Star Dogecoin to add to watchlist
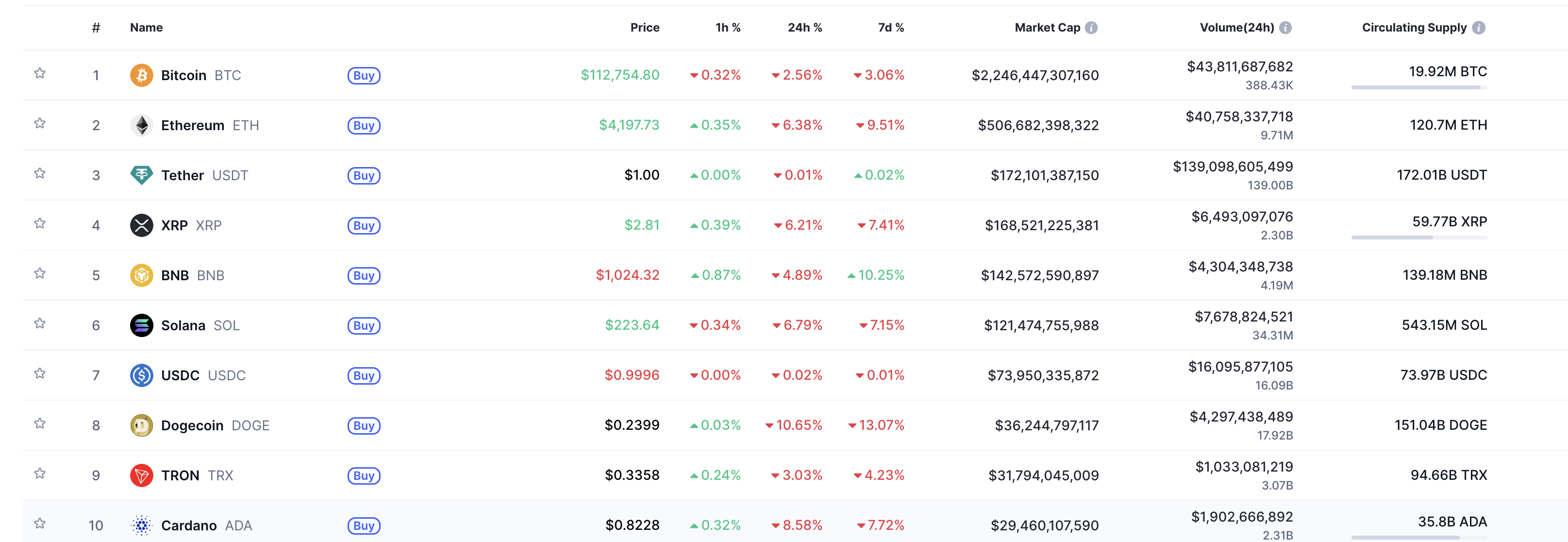Screen dimensions: 1568x542 click(x=40, y=423)
